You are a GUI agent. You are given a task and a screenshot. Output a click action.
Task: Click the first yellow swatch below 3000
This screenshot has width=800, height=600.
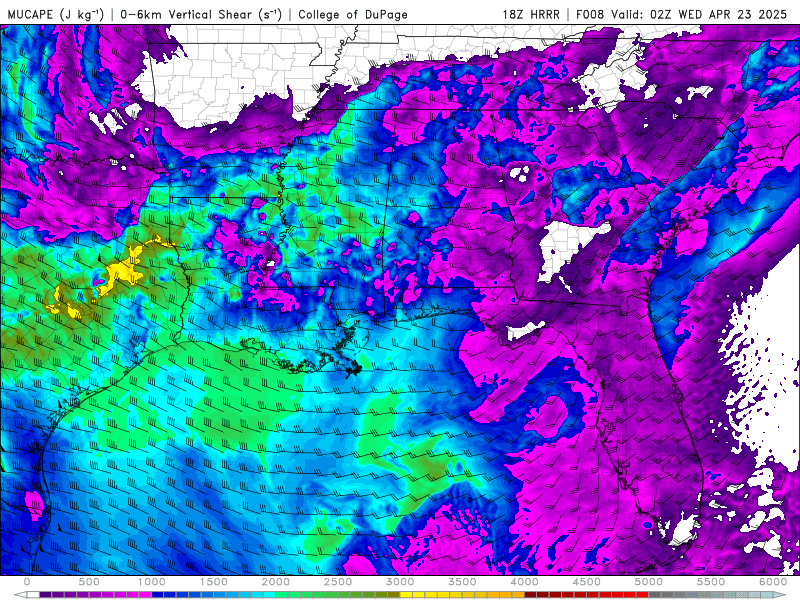click(x=406, y=594)
